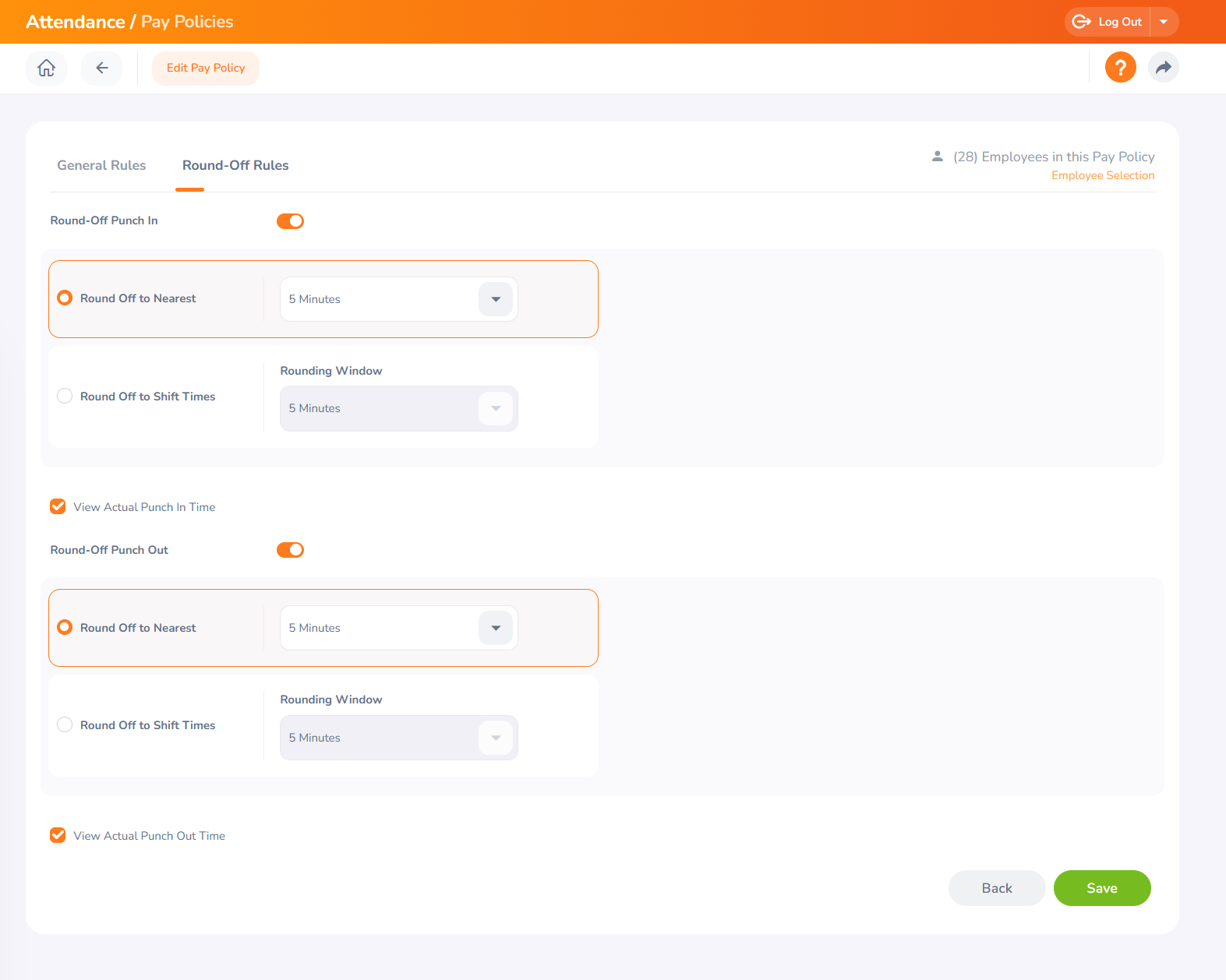
Task: Open Punch Out nearest minutes dropdown
Action: click(x=399, y=628)
